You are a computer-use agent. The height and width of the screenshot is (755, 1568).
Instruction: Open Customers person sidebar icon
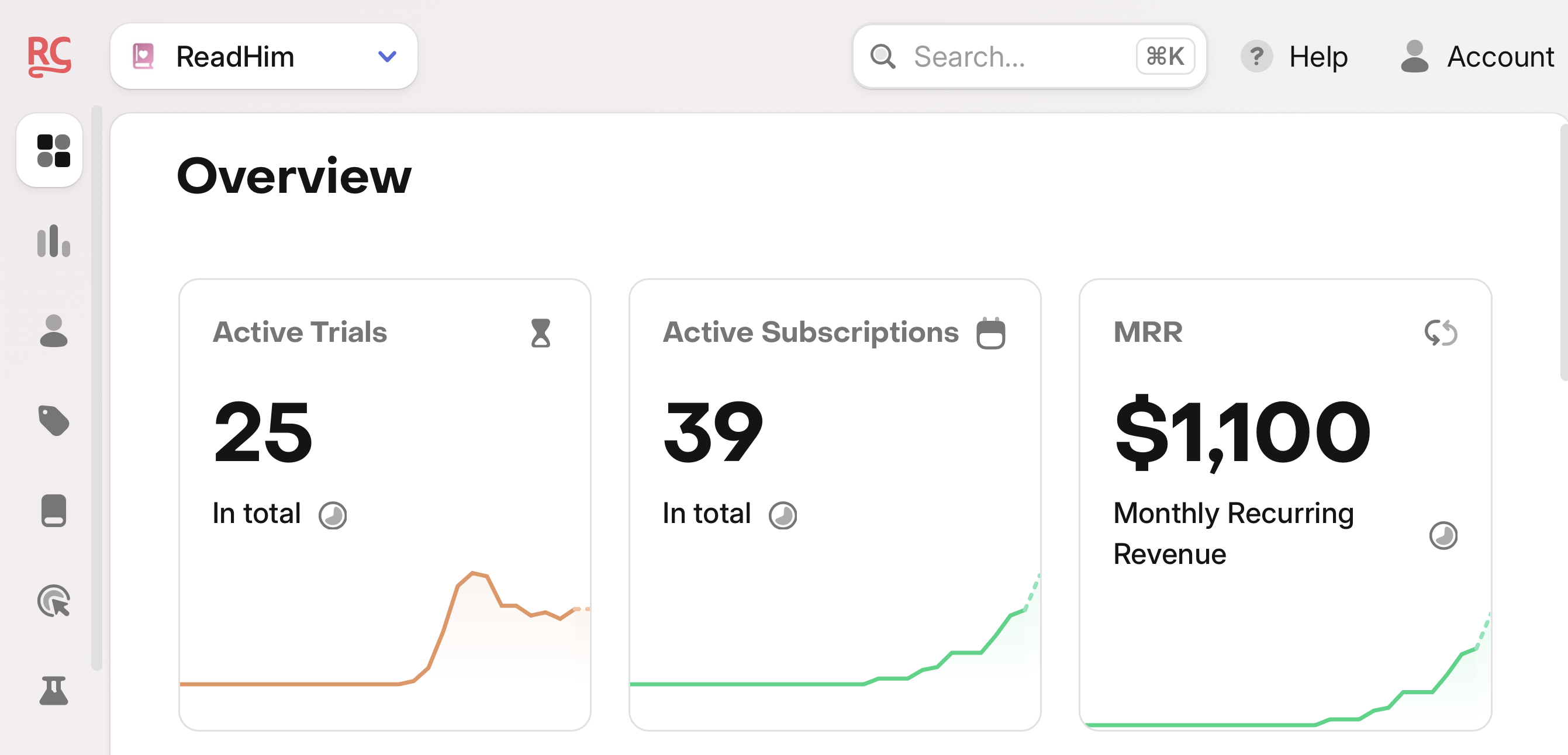point(54,331)
